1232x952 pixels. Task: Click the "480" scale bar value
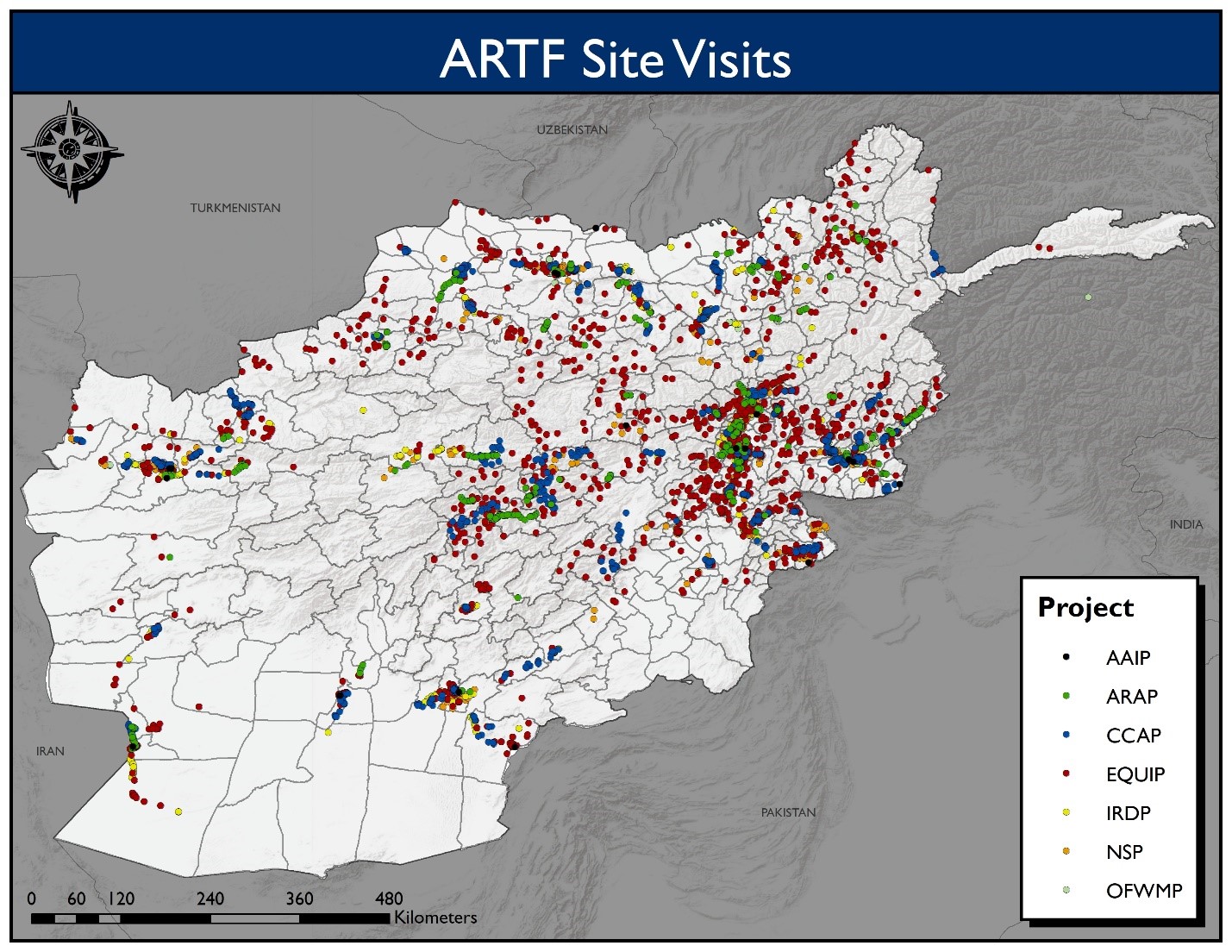pyautogui.click(x=389, y=899)
